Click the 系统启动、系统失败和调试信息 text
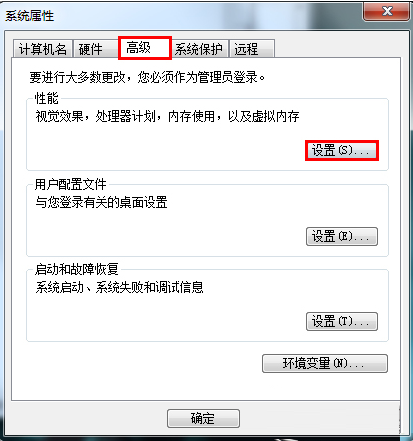Screen dimensions: 413x441 coord(119,287)
